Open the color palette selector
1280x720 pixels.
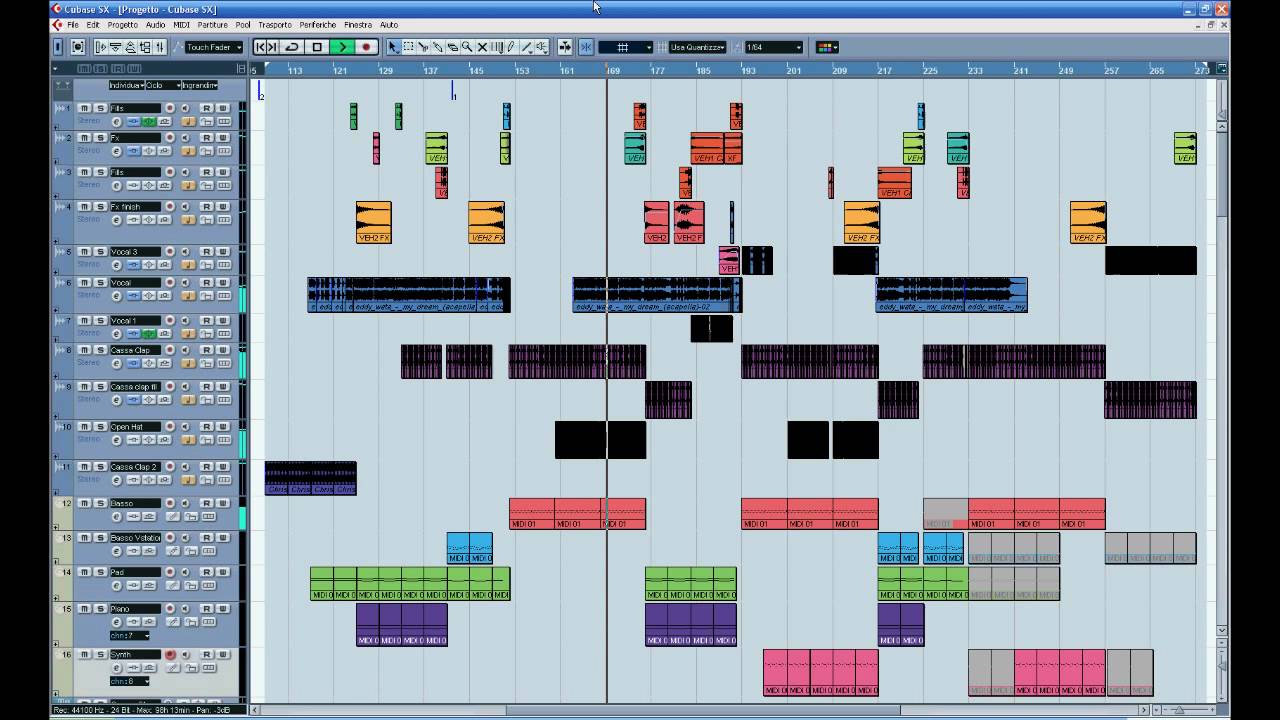pyautogui.click(x=828, y=47)
